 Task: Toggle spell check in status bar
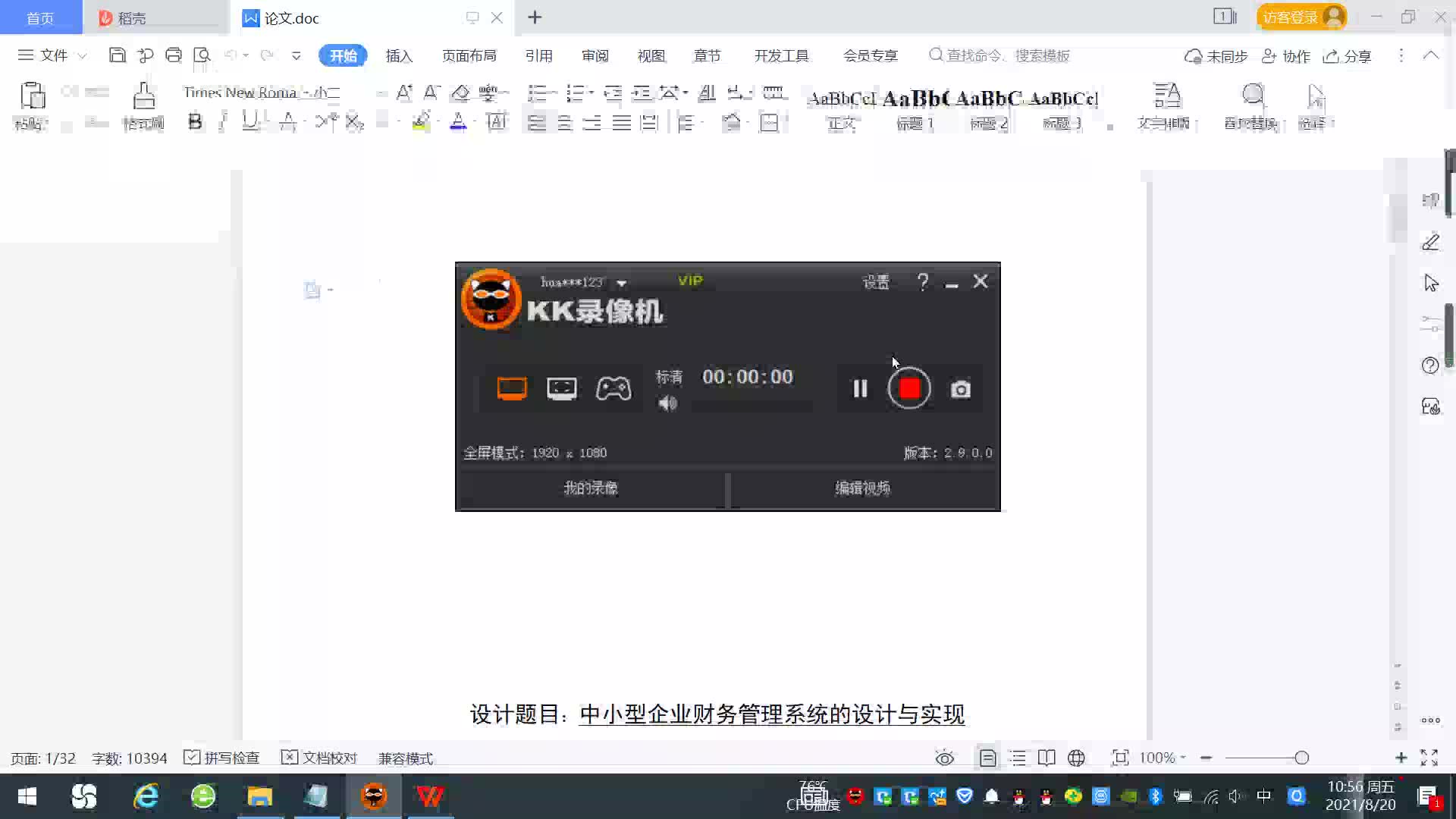222,758
